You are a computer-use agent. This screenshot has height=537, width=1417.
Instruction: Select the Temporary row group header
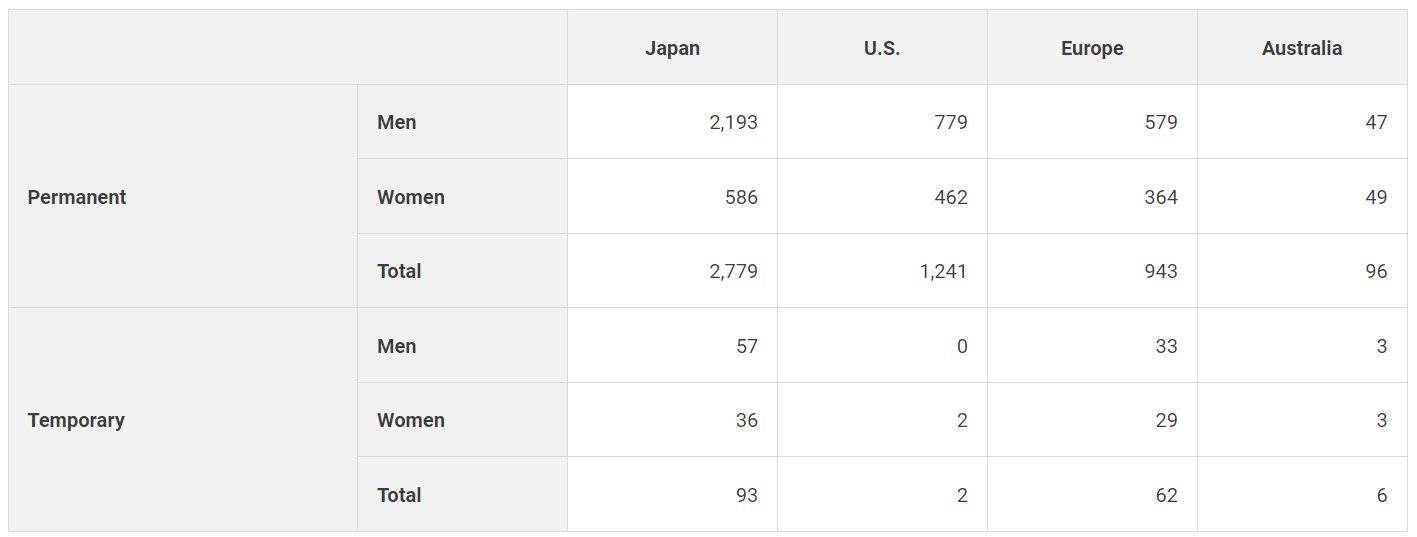click(76, 420)
